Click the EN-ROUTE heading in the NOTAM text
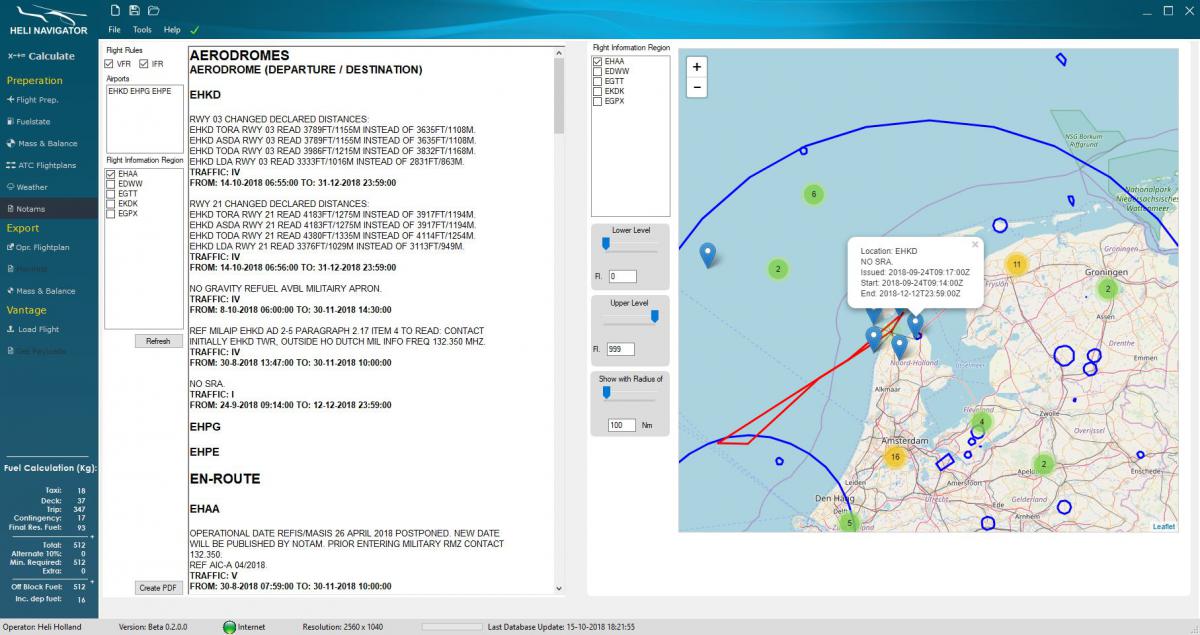 point(225,479)
